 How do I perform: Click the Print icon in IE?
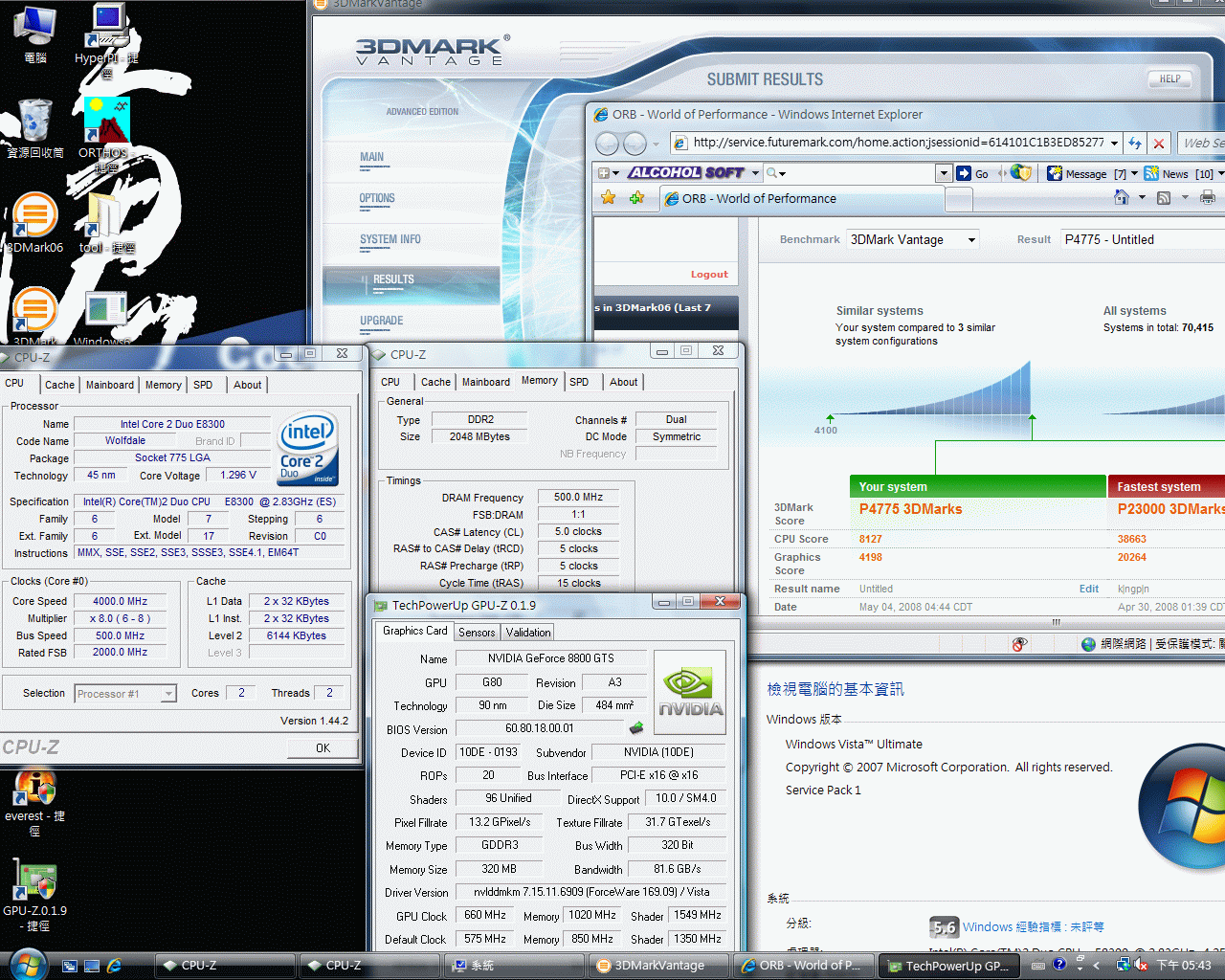pos(1208,198)
